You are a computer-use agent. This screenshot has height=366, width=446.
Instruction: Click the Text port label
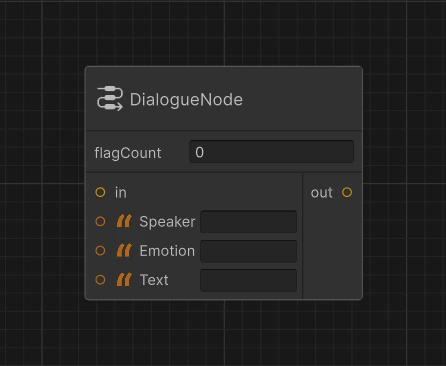click(x=154, y=280)
